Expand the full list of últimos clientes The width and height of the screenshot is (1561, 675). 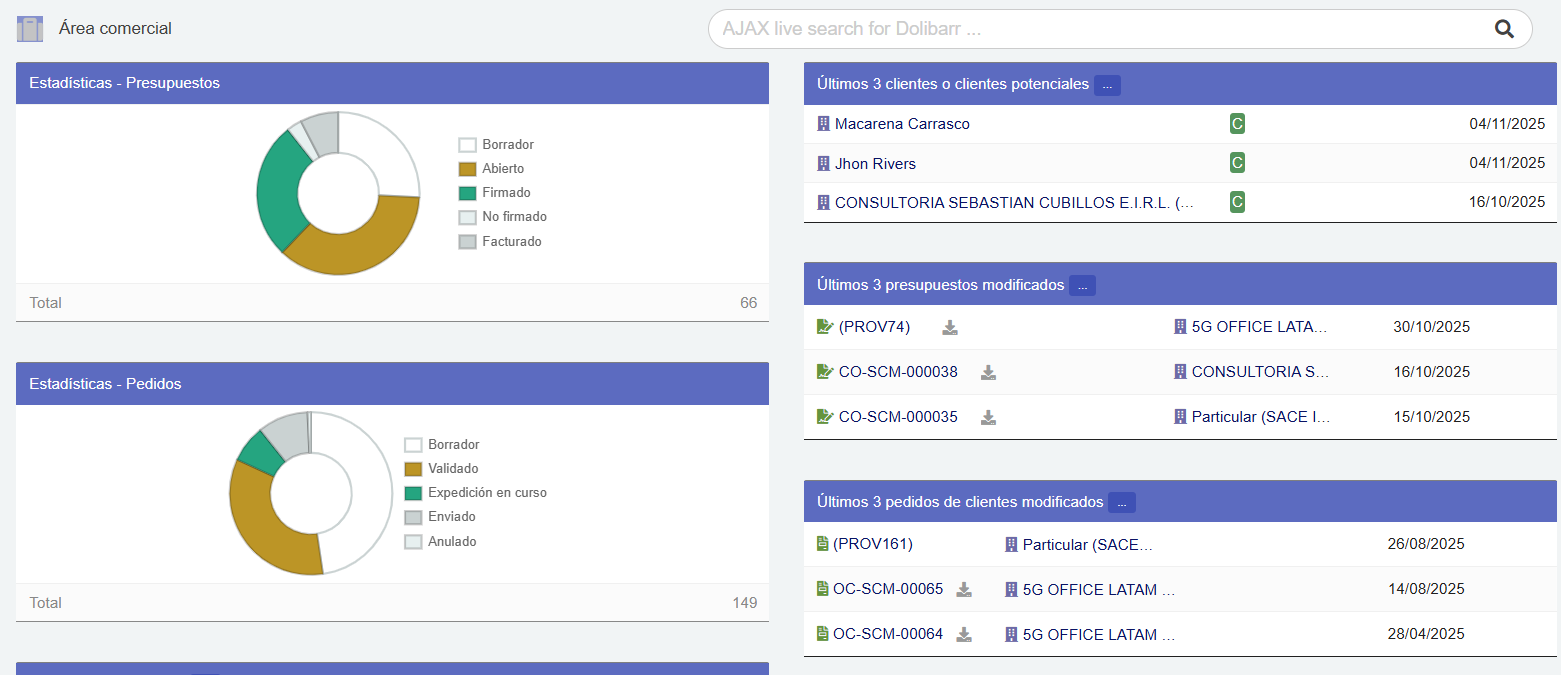[1107, 85]
